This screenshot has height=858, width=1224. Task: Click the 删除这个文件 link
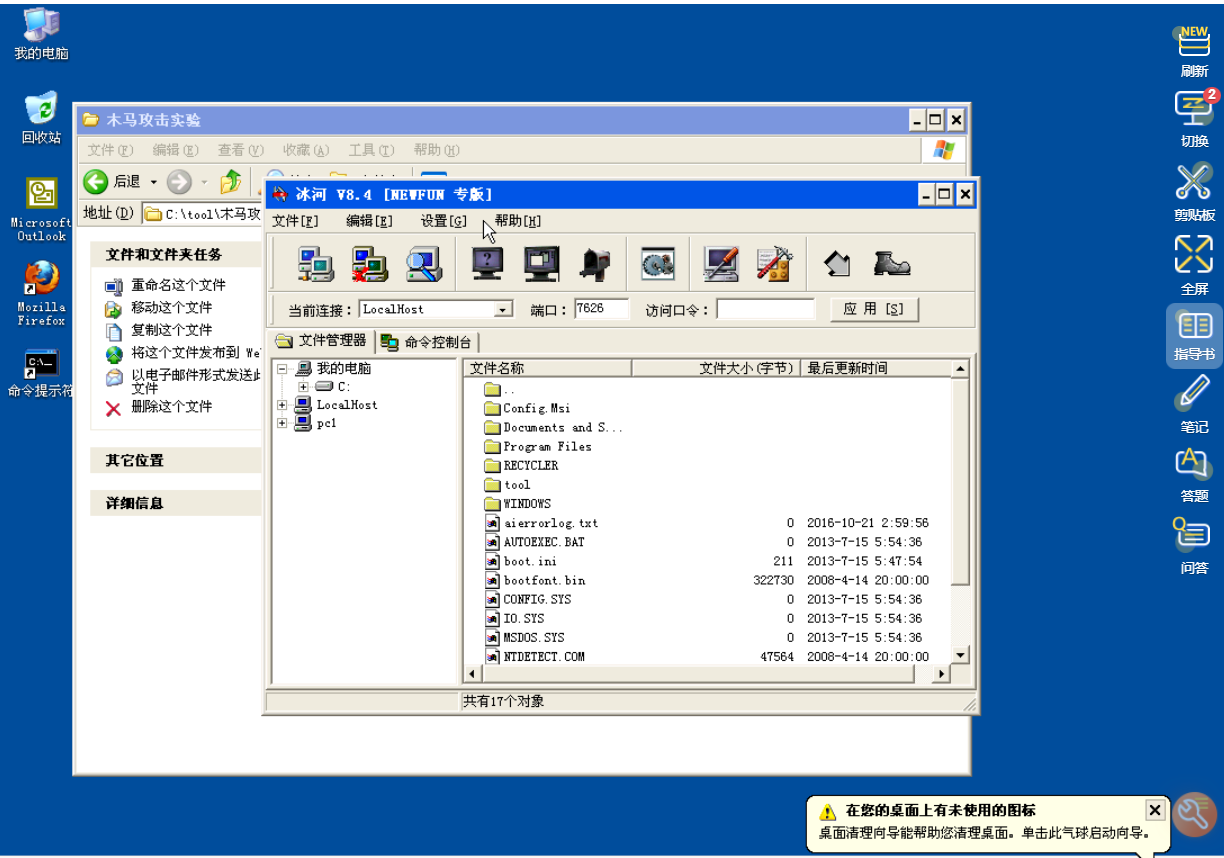[171, 407]
